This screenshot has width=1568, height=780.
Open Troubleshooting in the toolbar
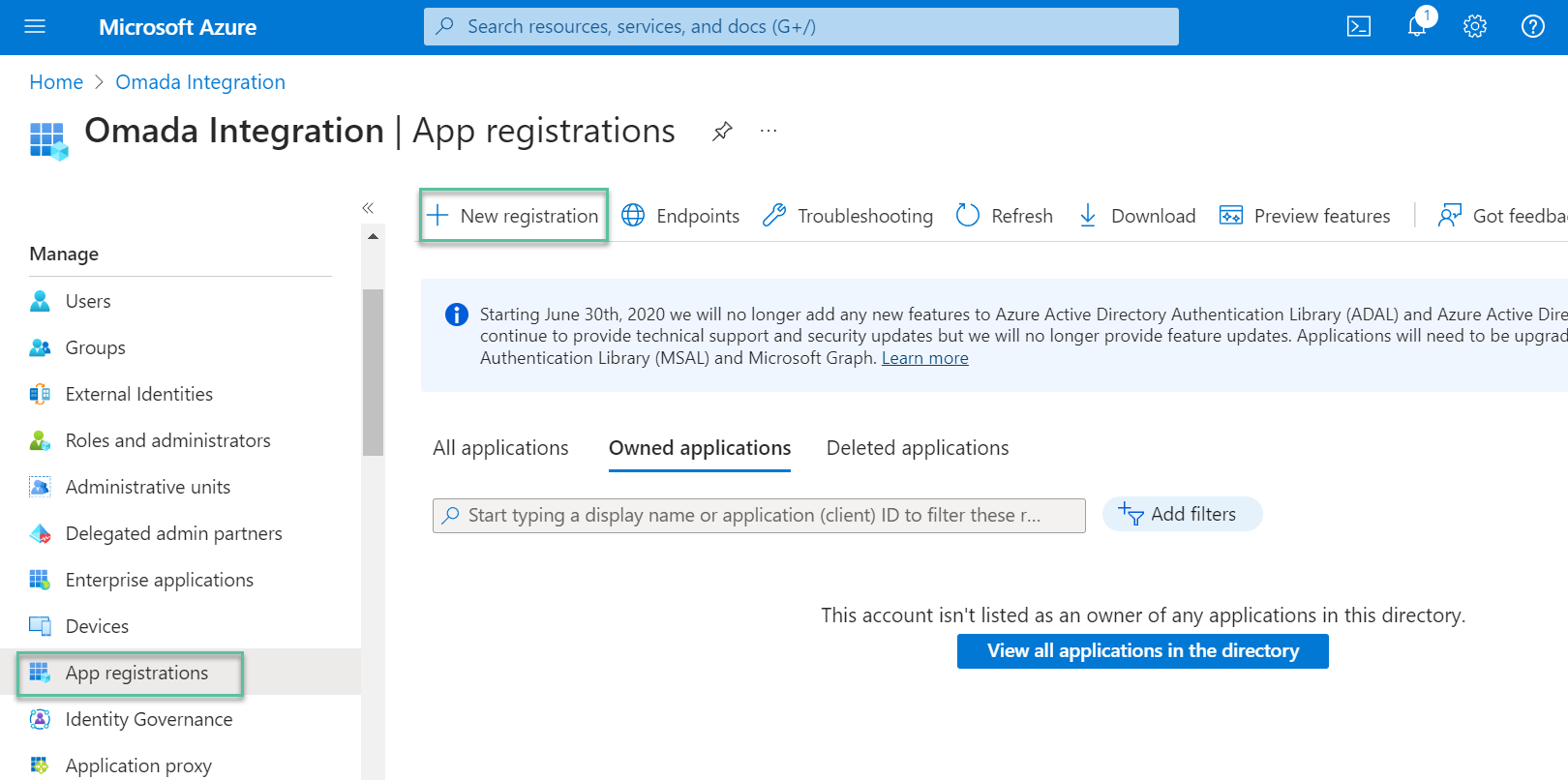point(848,216)
